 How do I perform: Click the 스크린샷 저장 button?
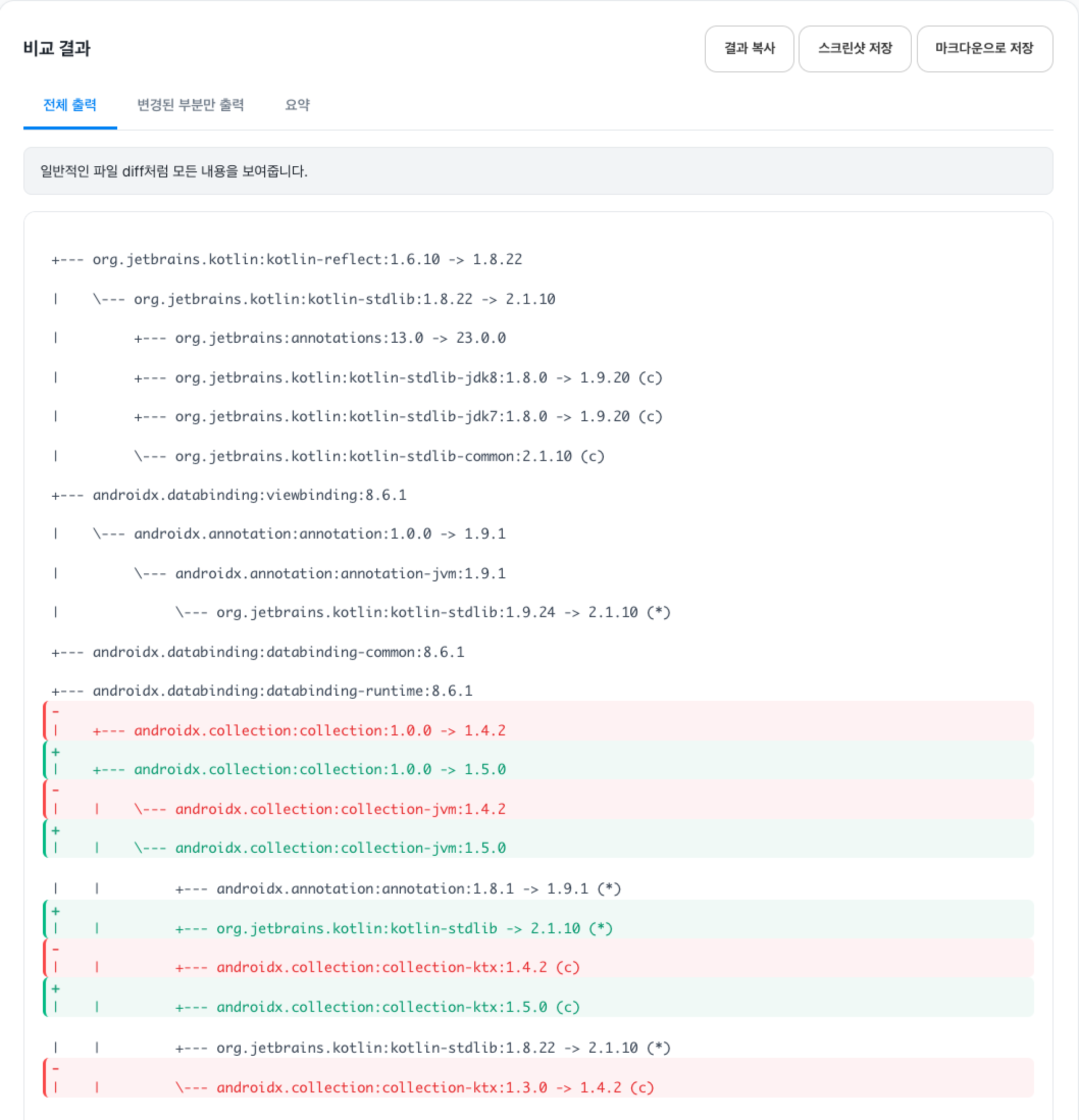[x=855, y=48]
